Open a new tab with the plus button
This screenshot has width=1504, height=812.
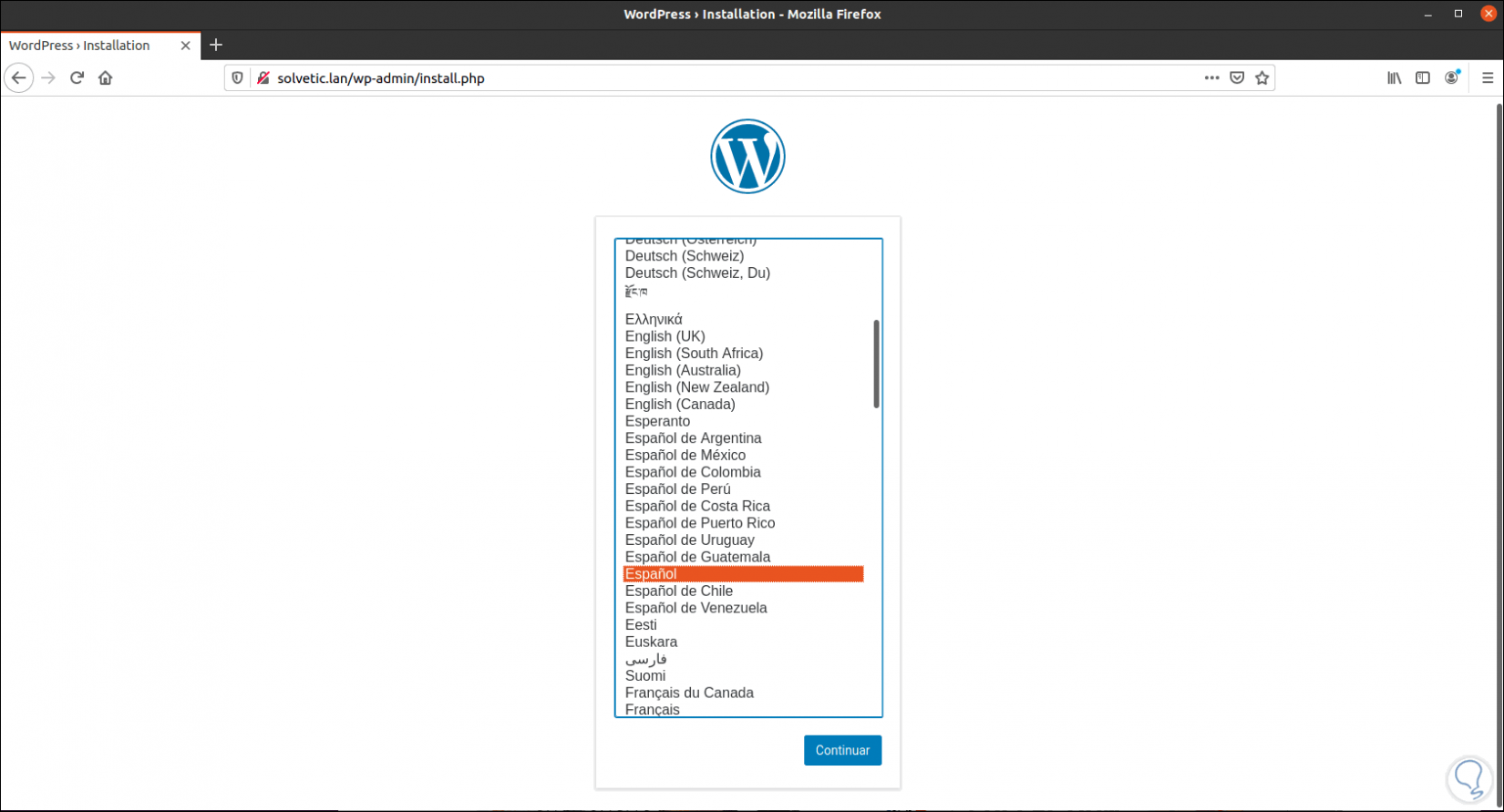click(x=216, y=45)
